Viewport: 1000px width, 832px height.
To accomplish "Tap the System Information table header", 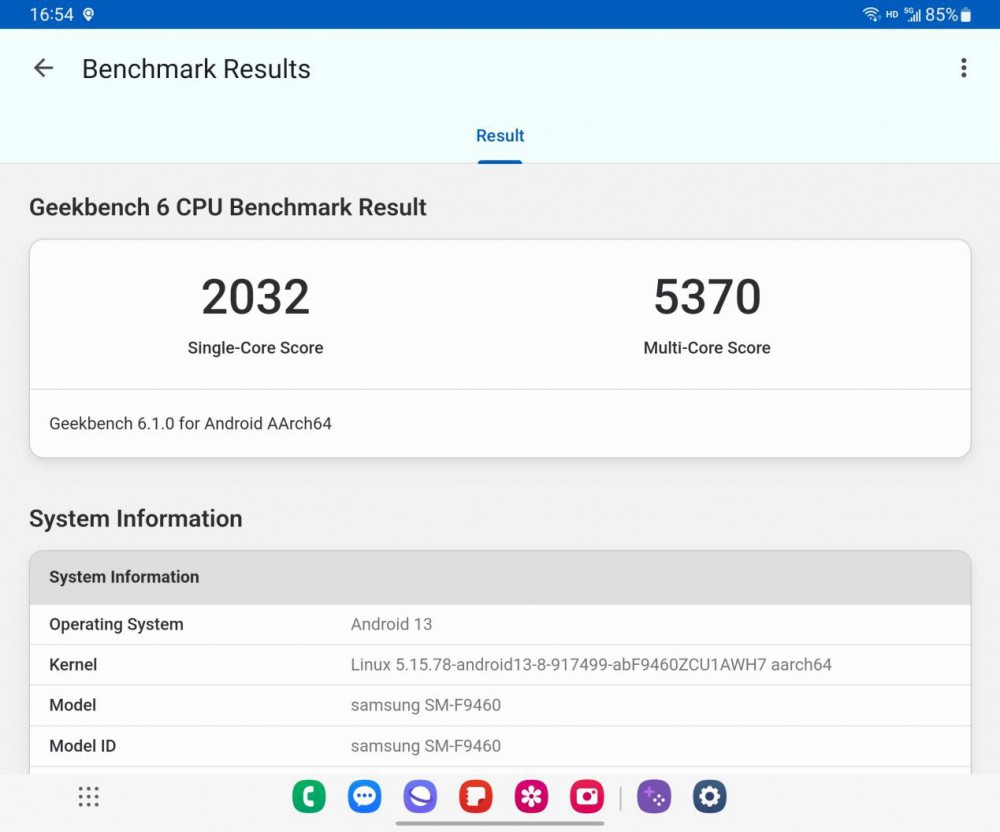I will pos(500,577).
